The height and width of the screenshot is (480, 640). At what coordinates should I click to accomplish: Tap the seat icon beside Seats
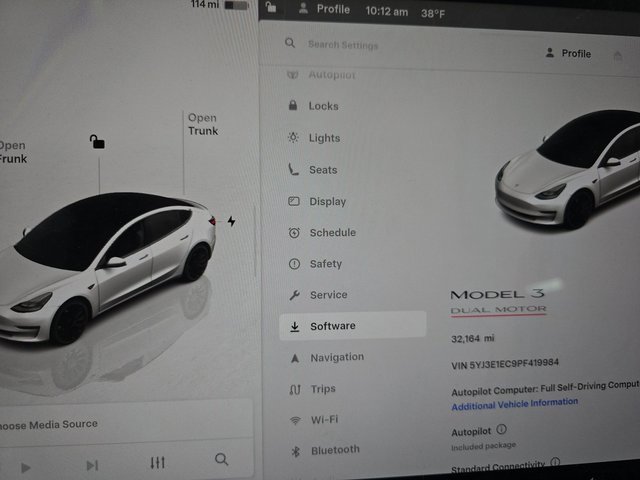(293, 169)
